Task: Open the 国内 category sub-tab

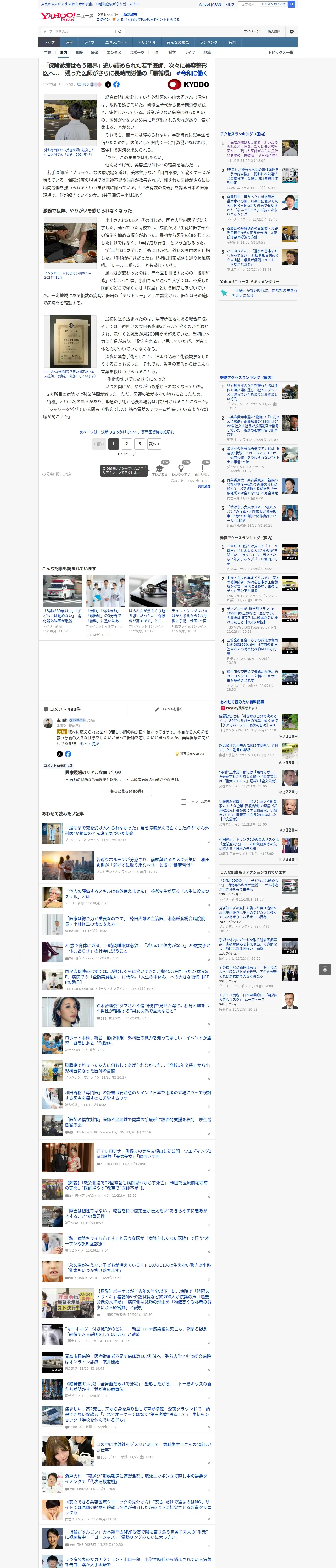Action: [63, 52]
